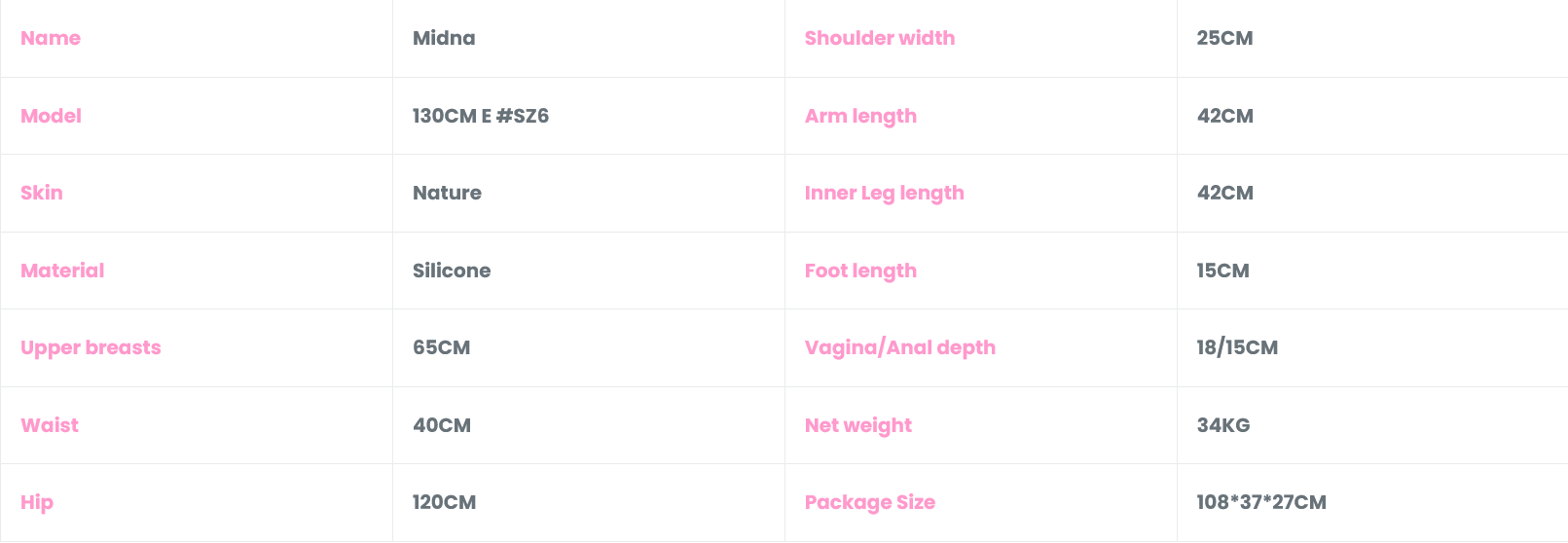The width and height of the screenshot is (1568, 543).
Task: Select the "130CM E #SZ6" model value
Action: [481, 116]
